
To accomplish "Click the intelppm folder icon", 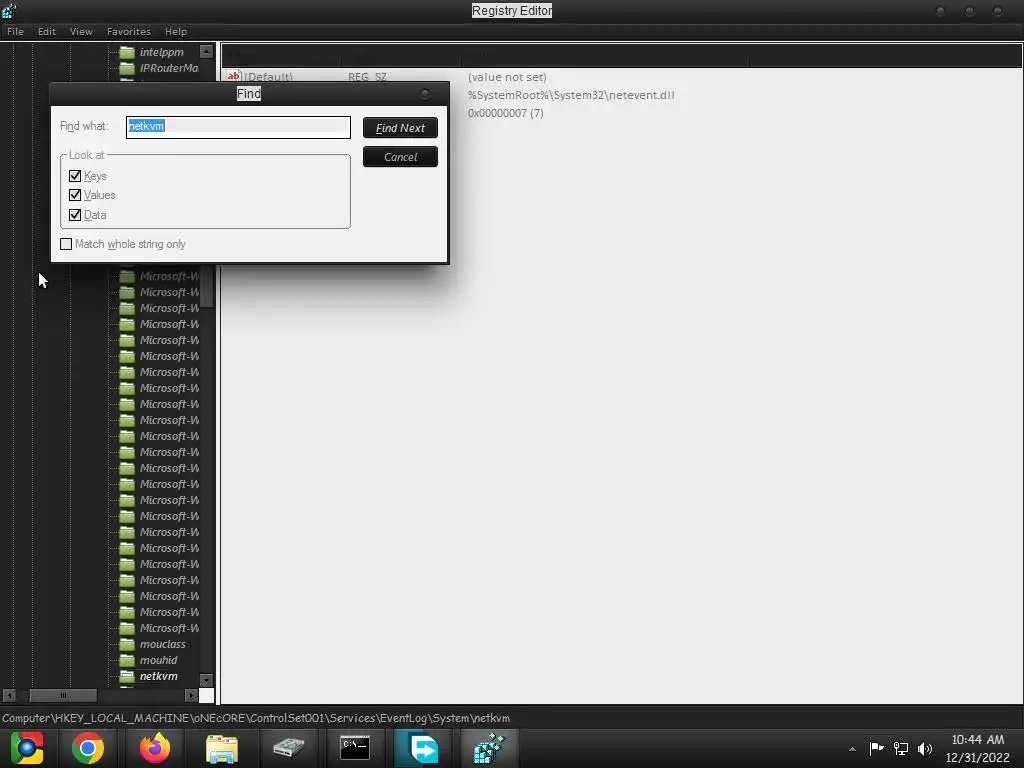I will 127,52.
